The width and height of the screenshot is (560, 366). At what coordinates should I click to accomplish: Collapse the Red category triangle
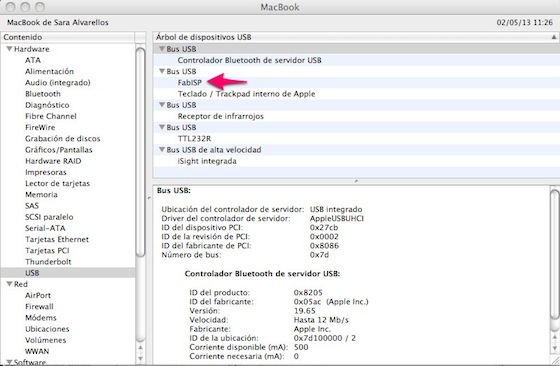click(9, 284)
